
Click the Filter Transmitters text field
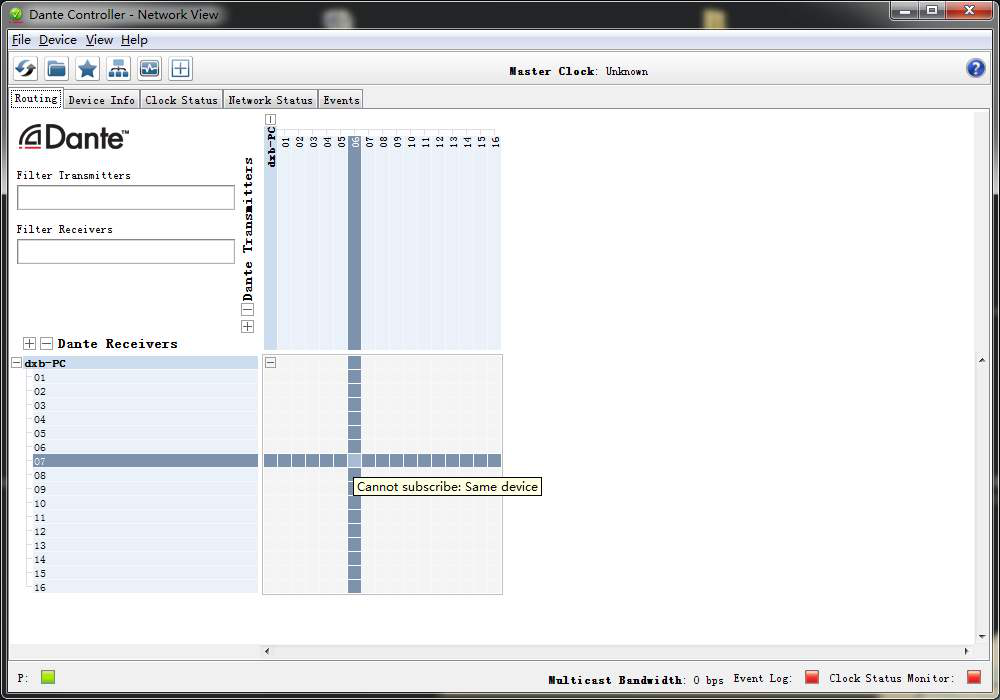click(x=126, y=197)
